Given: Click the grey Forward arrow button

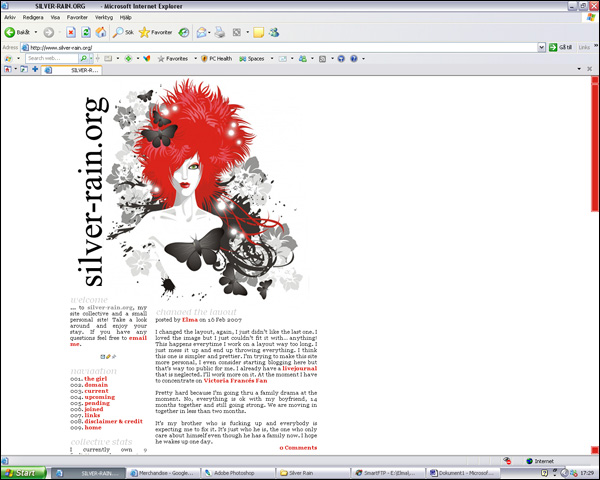Looking at the screenshot, I should (x=48, y=33).
